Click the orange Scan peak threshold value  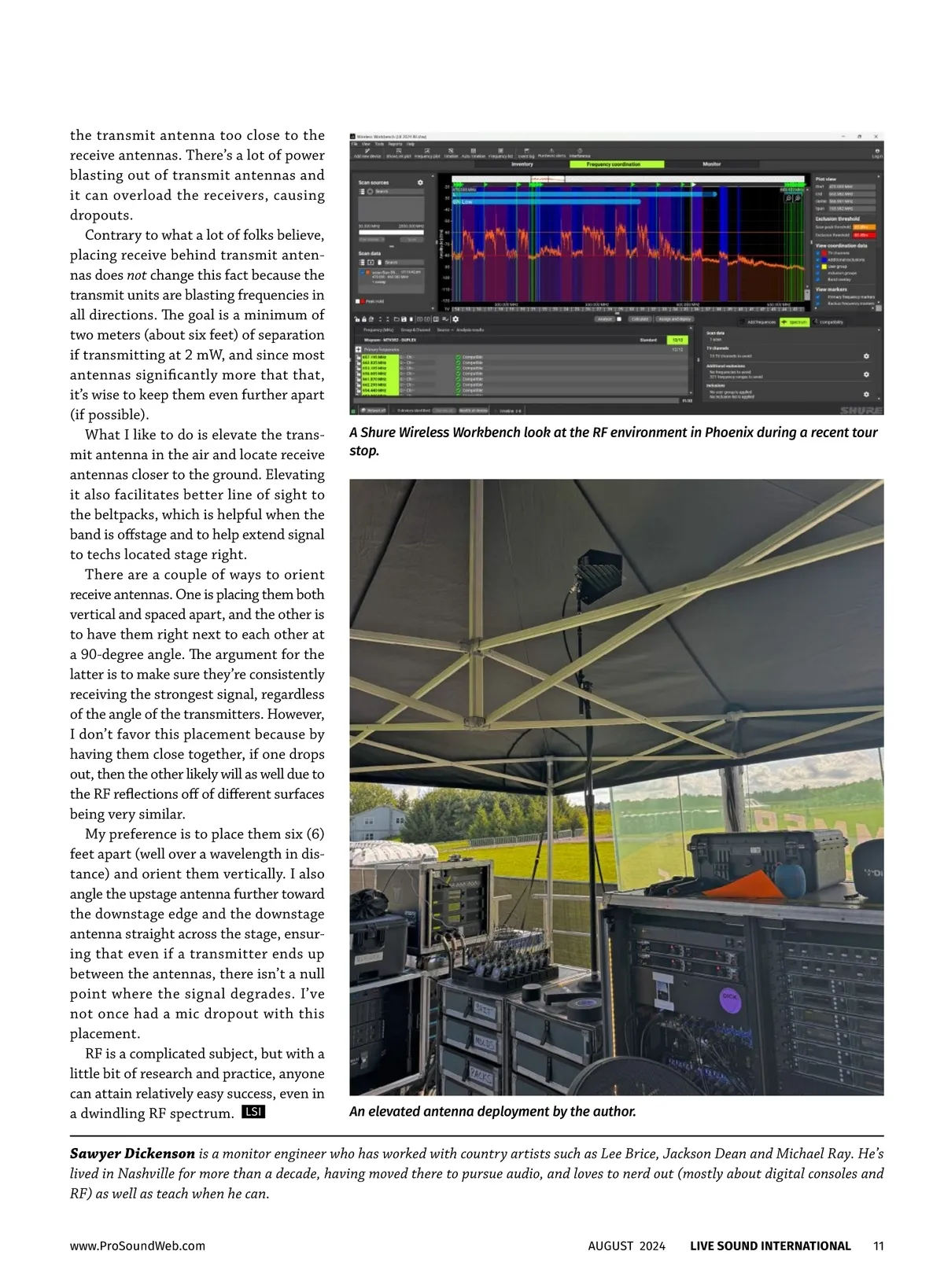(x=863, y=227)
